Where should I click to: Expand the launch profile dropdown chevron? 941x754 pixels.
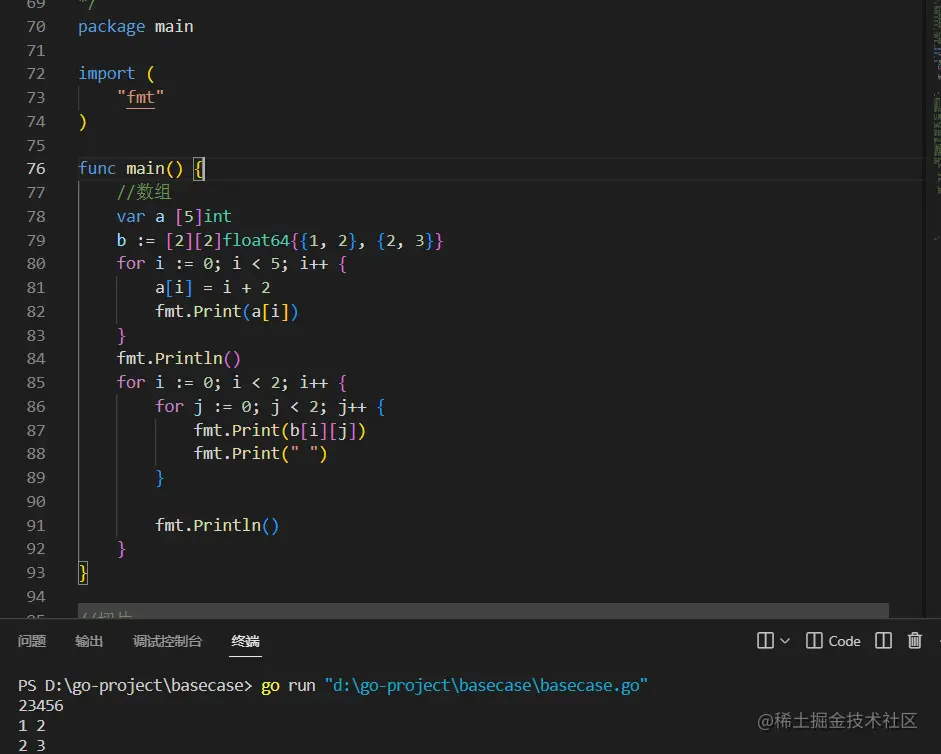click(x=784, y=641)
